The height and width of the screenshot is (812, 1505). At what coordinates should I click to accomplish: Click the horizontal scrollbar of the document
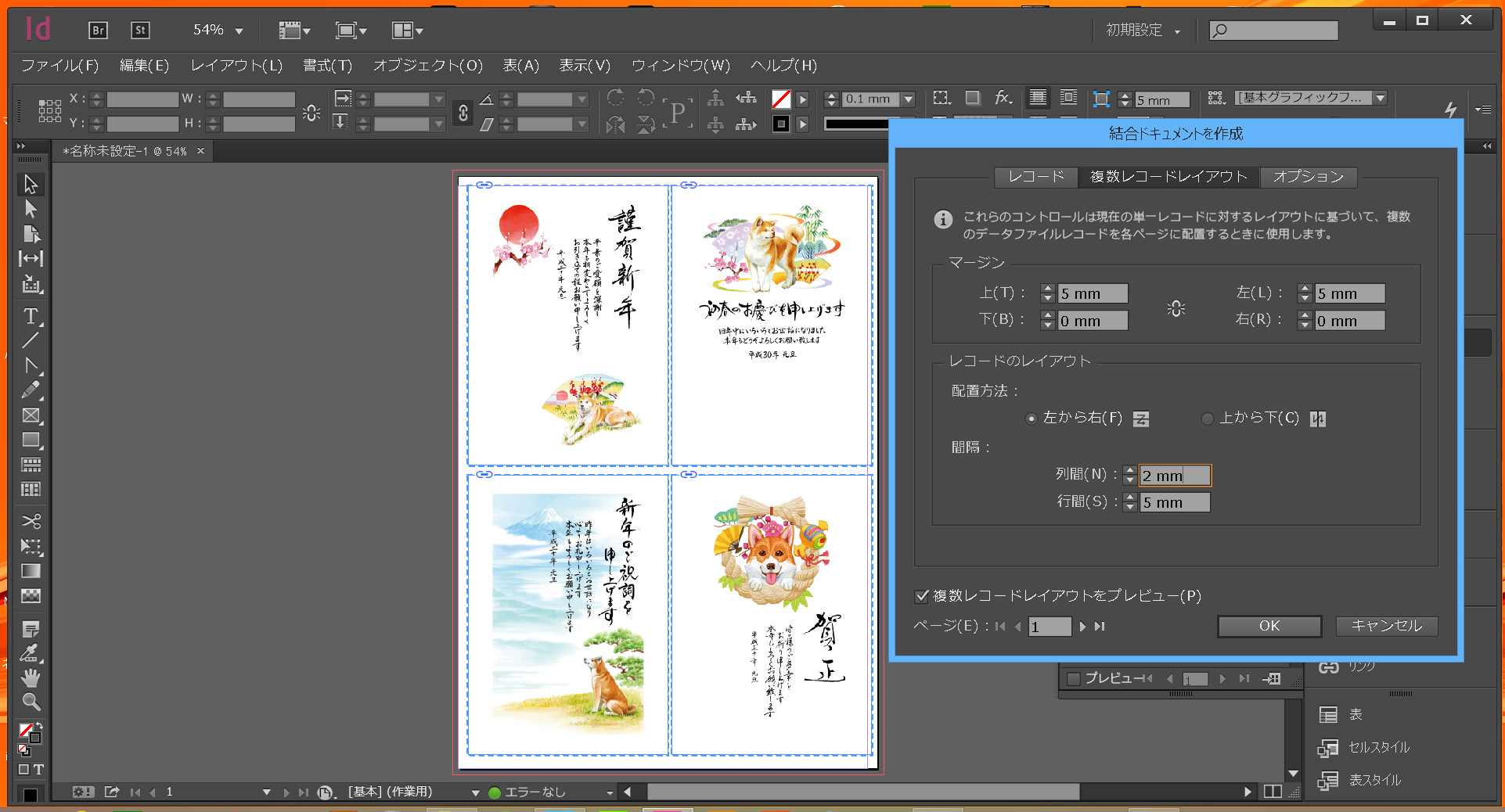[862, 792]
